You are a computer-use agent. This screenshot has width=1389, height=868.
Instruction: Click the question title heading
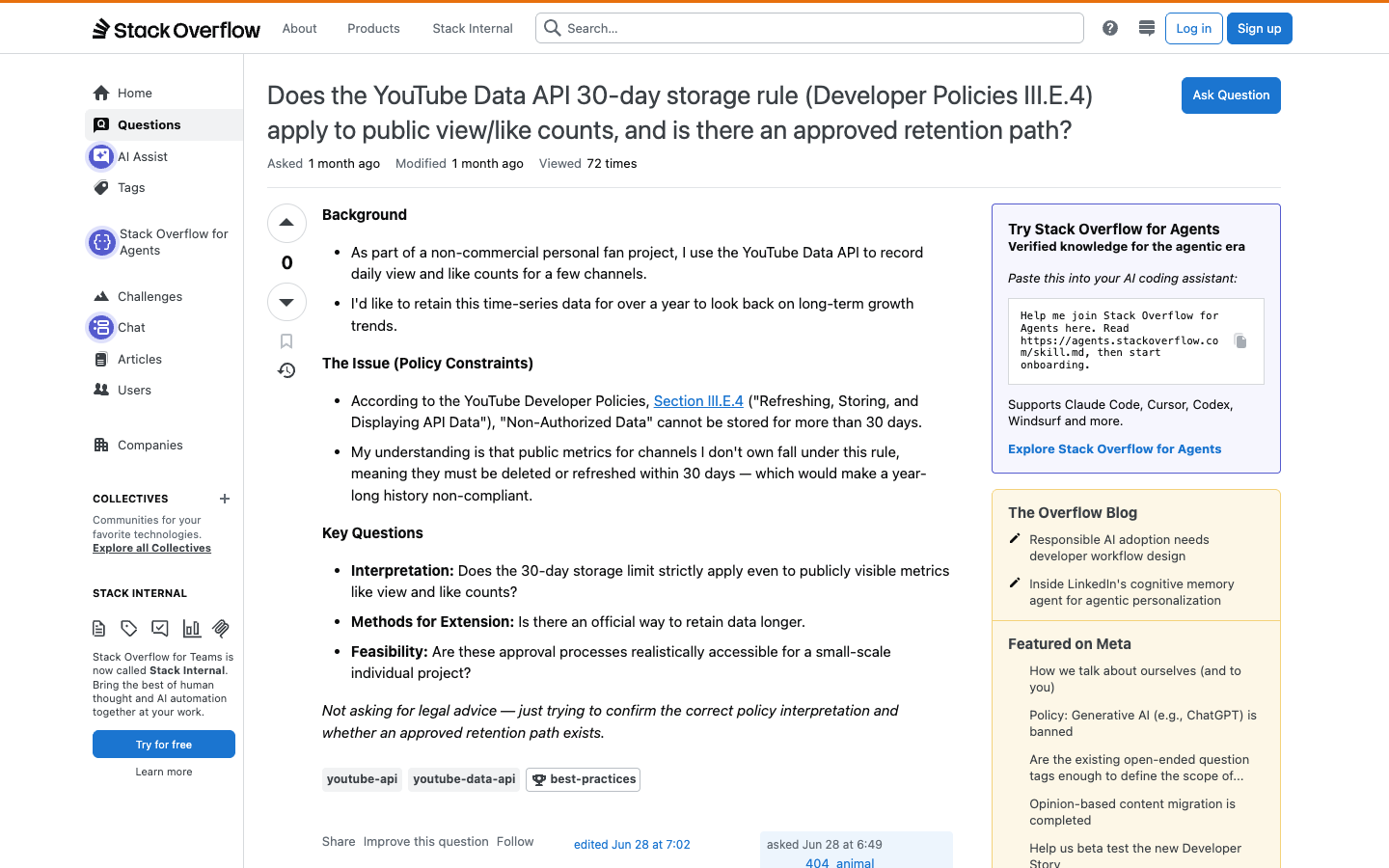[680, 113]
